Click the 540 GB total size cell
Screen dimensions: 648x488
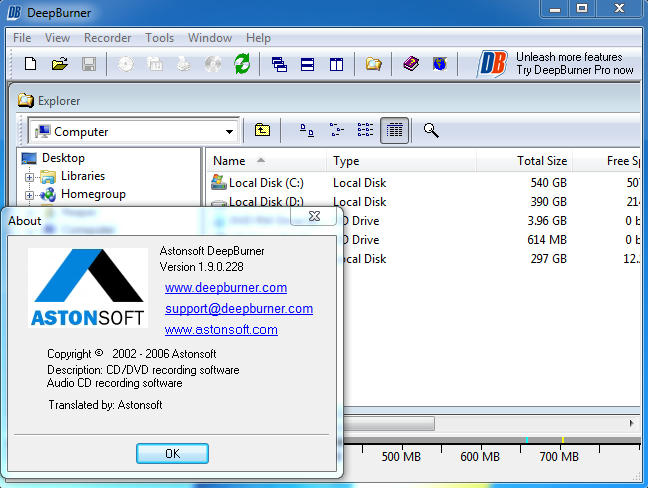(548, 183)
